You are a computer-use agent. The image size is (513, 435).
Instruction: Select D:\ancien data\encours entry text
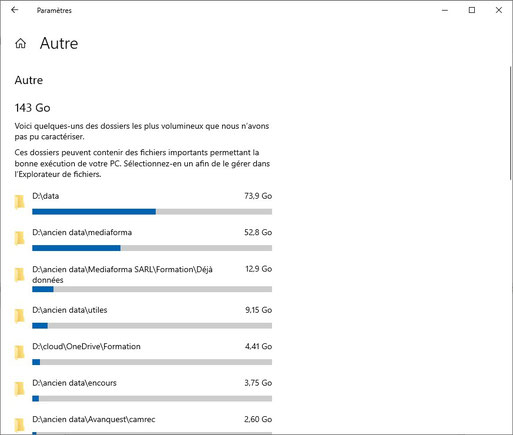click(x=74, y=383)
